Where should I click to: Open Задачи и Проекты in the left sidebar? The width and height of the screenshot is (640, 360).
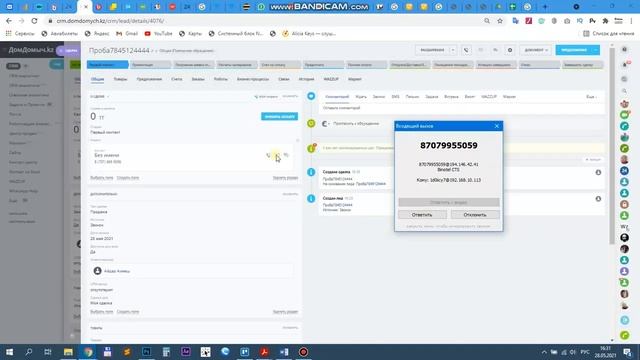click(28, 105)
